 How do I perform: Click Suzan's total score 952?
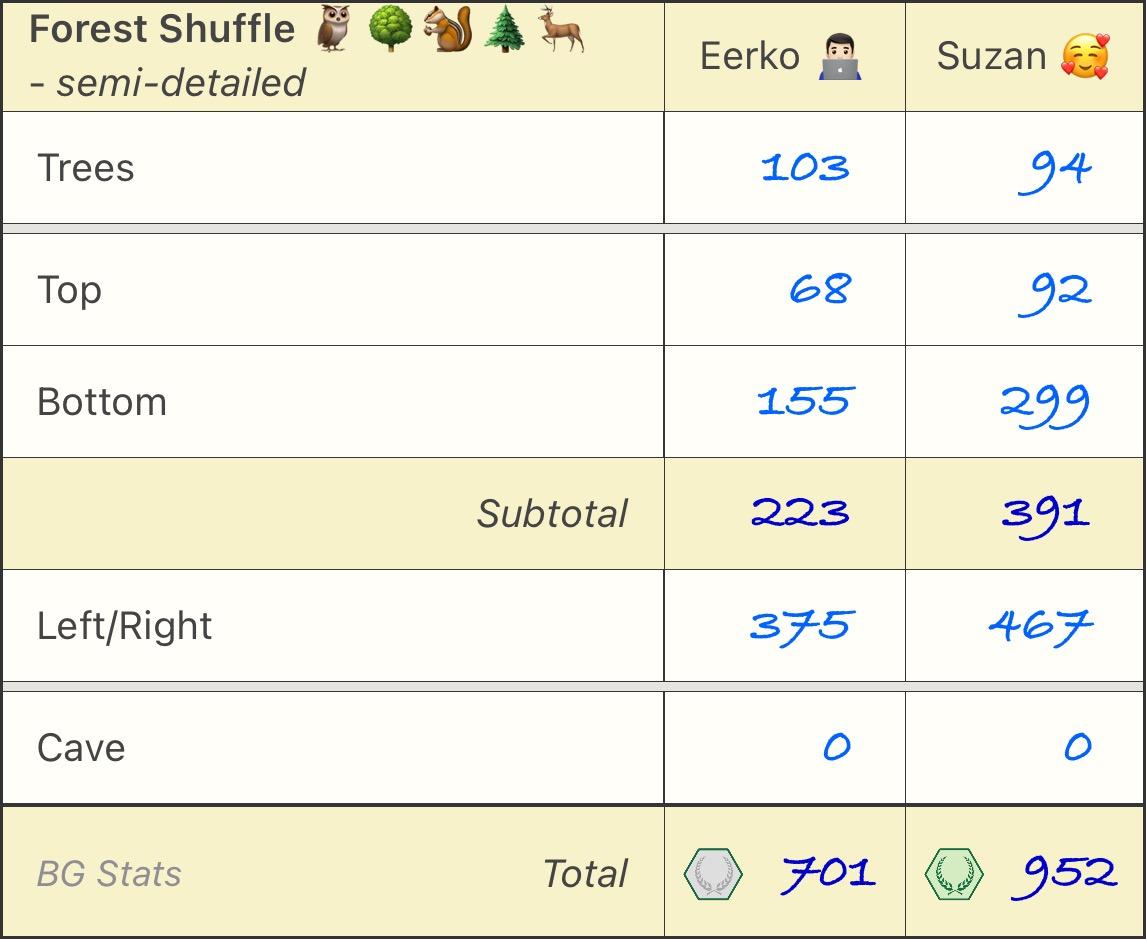tap(1063, 873)
